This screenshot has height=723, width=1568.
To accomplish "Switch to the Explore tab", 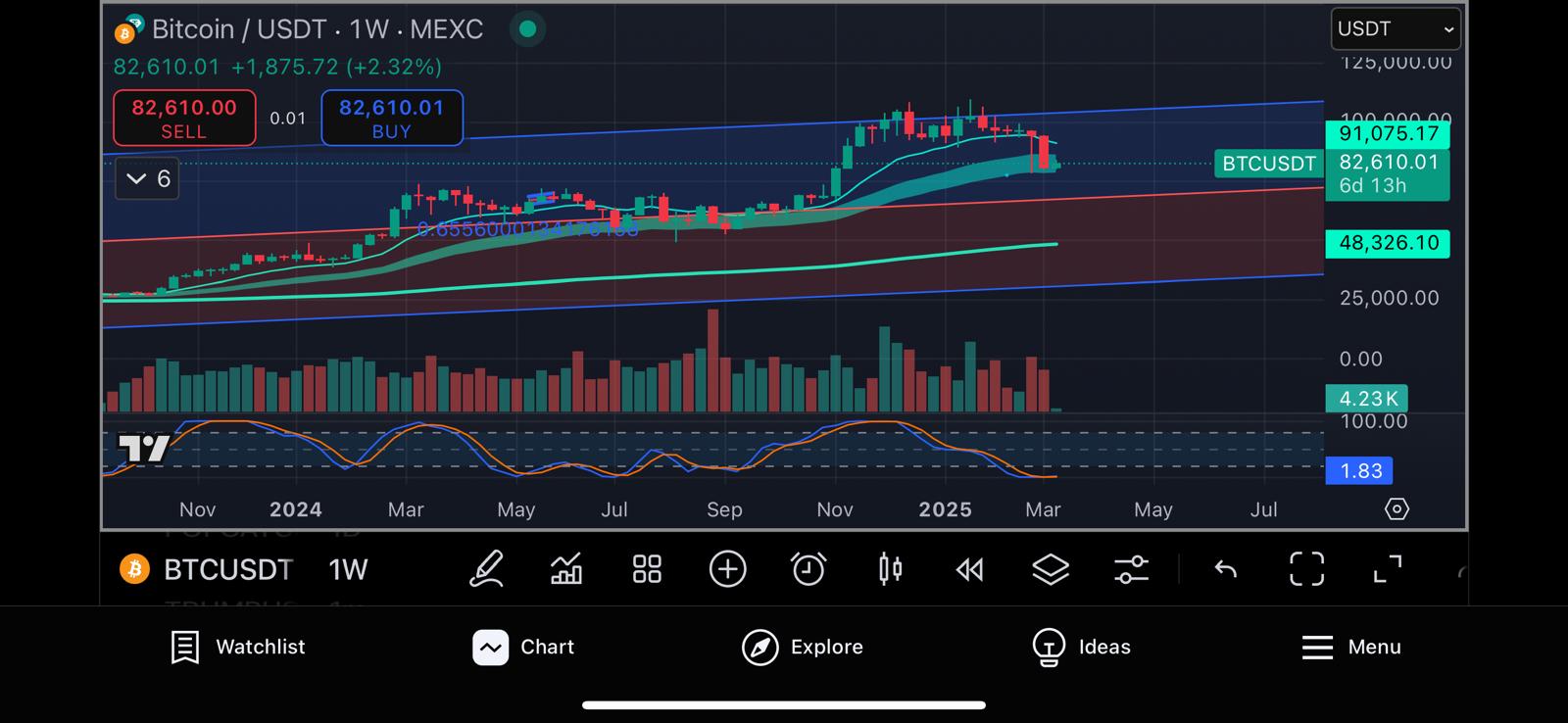I will pyautogui.click(x=803, y=647).
